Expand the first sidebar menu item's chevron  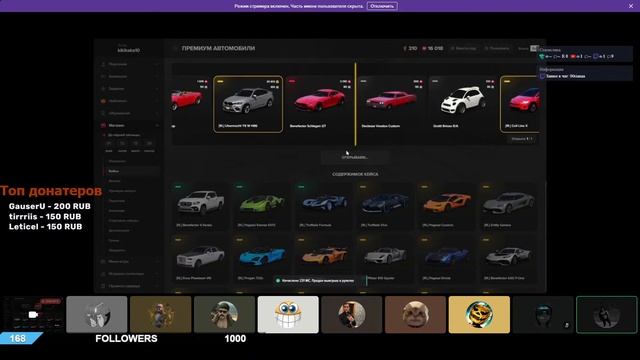point(157,64)
